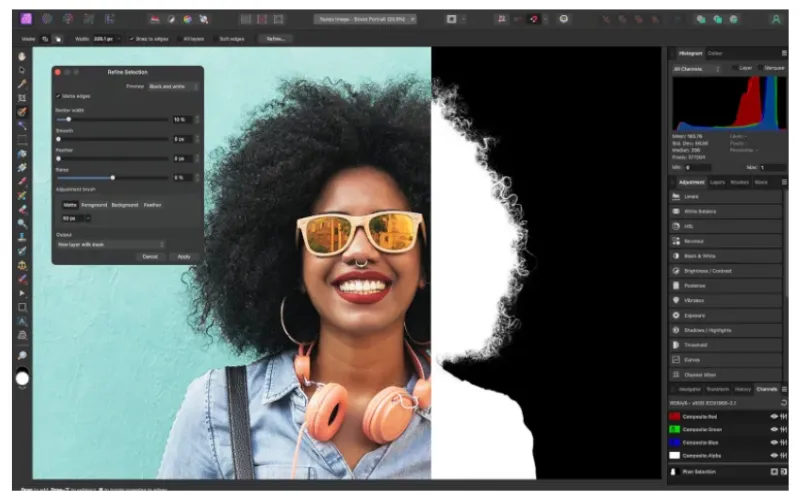Select the Zoom magnifier tool

22,355
